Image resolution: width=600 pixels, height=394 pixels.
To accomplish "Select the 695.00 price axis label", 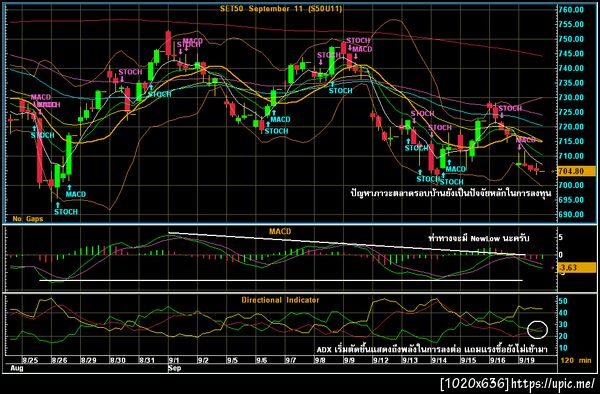I will tap(571, 200).
